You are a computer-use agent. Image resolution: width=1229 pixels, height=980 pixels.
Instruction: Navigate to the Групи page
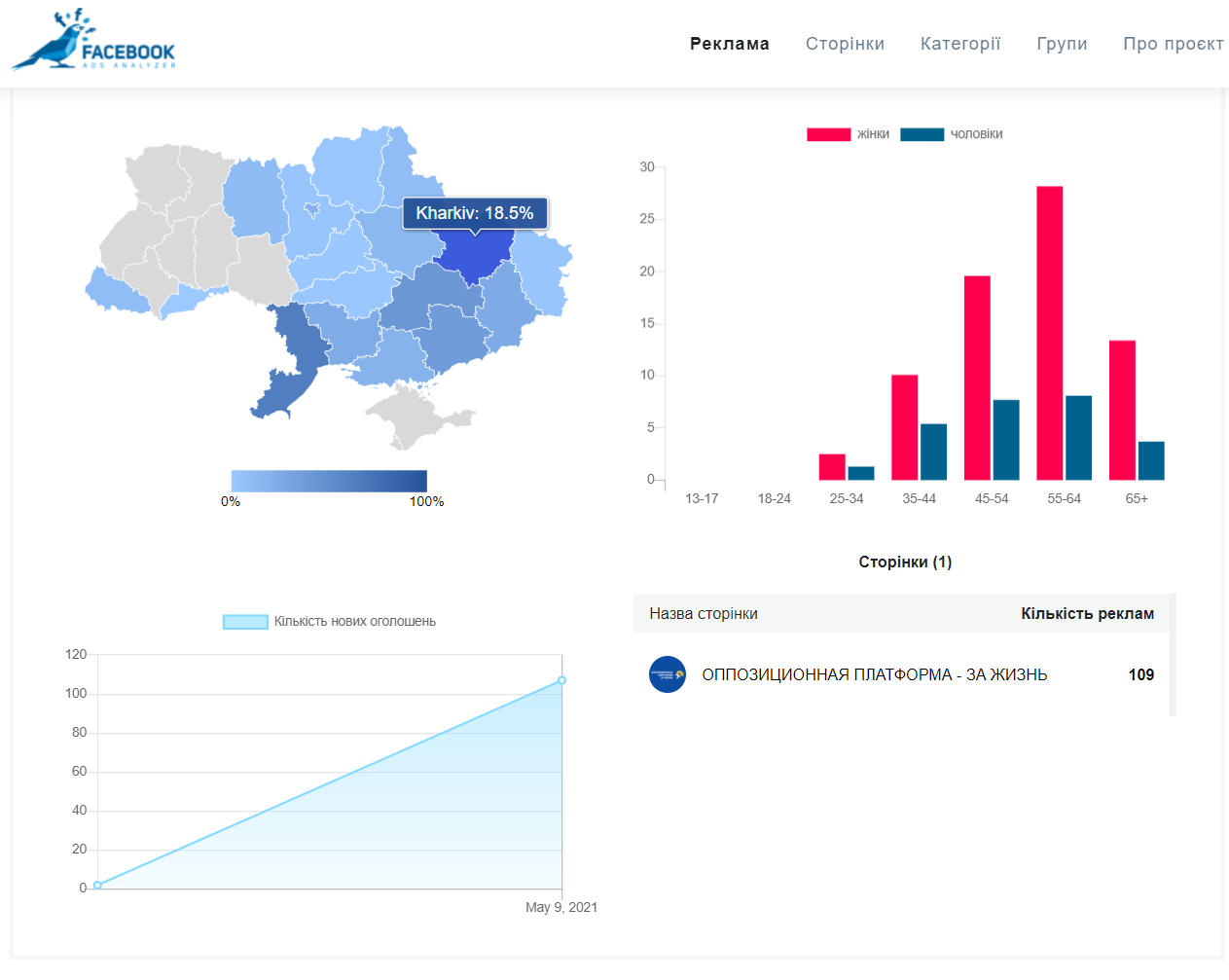(x=1062, y=44)
